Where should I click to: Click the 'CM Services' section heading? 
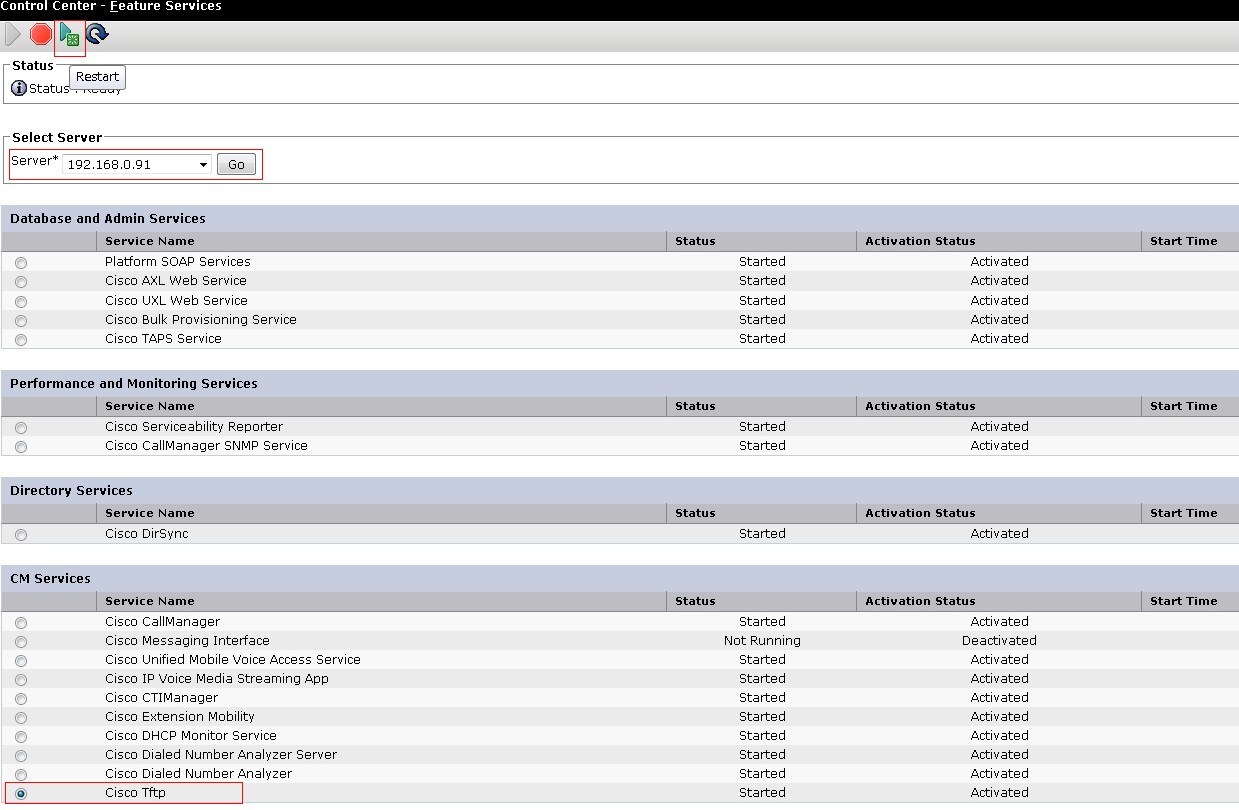50,579
